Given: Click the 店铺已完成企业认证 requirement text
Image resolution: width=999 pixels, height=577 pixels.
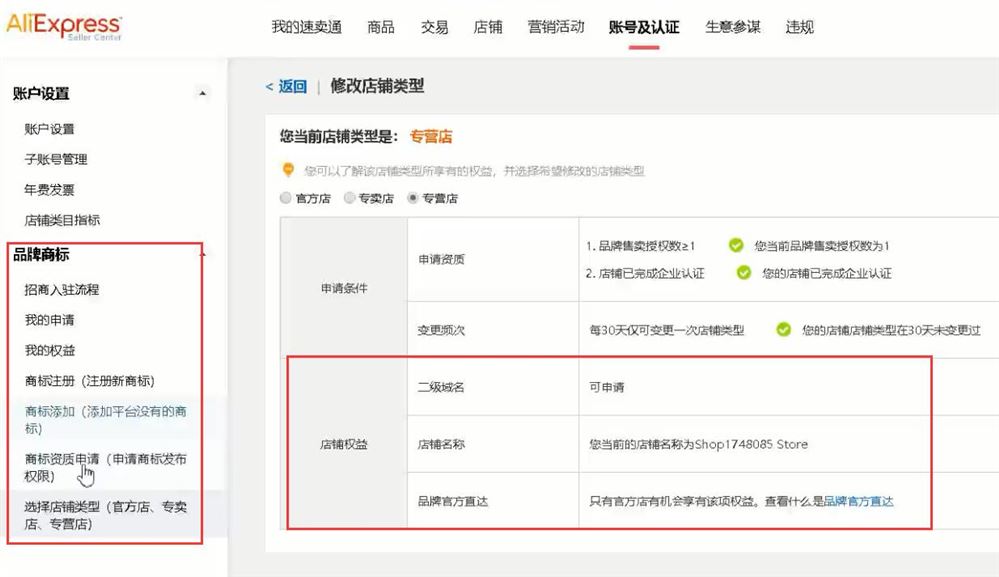Looking at the screenshot, I should pos(645,273).
